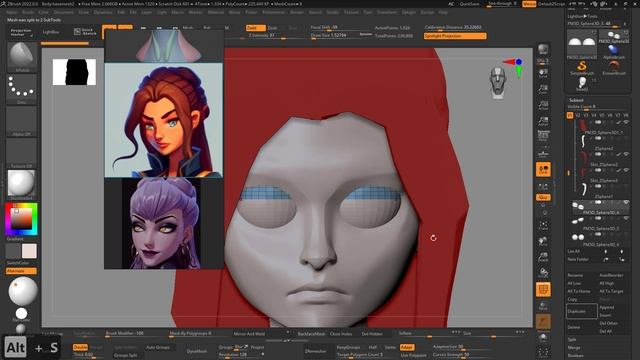Viewport: 640px width, 360px height.
Task: Click the Duplicate subtool button
Action: point(582,311)
